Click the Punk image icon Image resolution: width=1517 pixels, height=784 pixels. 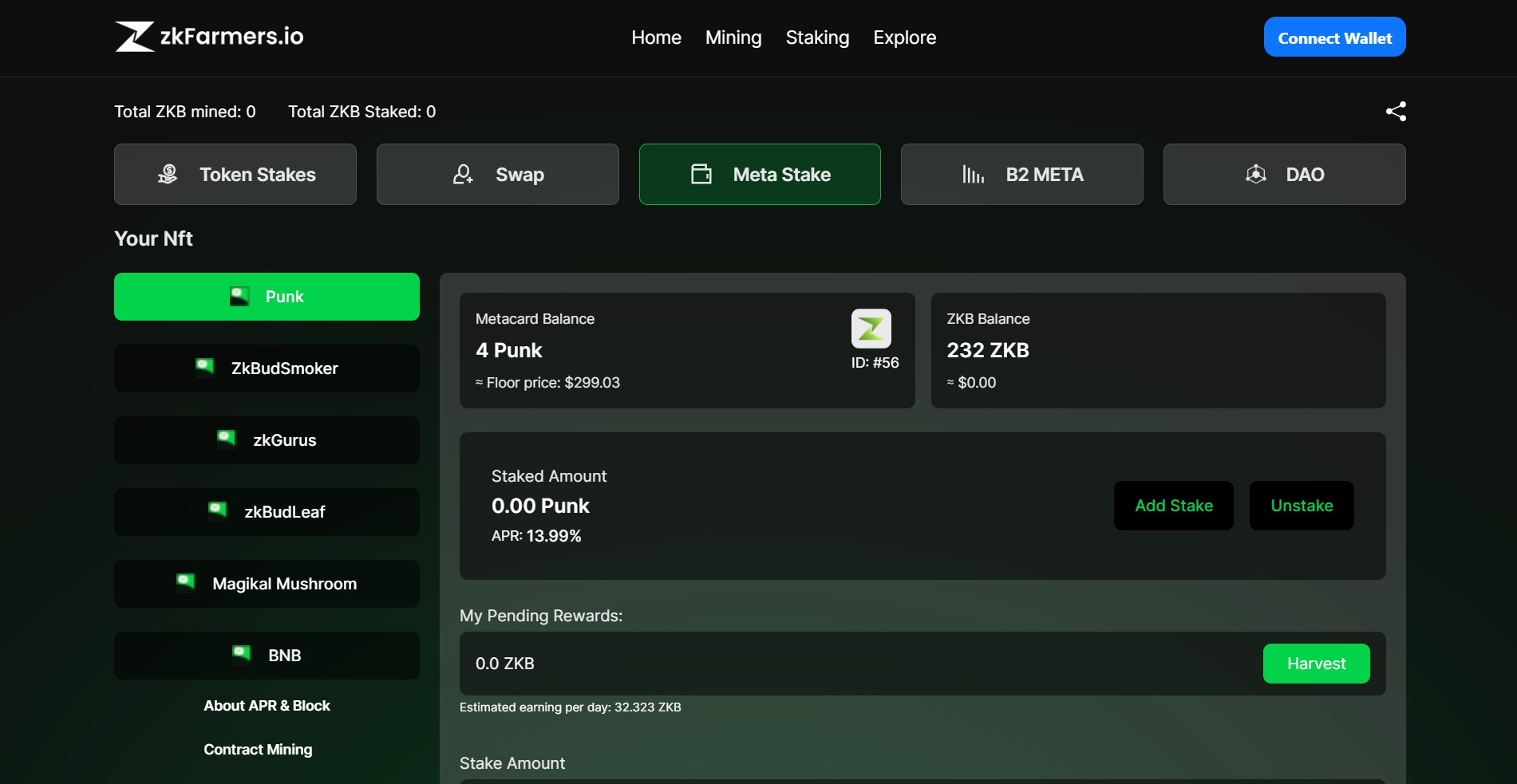pyautogui.click(x=239, y=297)
